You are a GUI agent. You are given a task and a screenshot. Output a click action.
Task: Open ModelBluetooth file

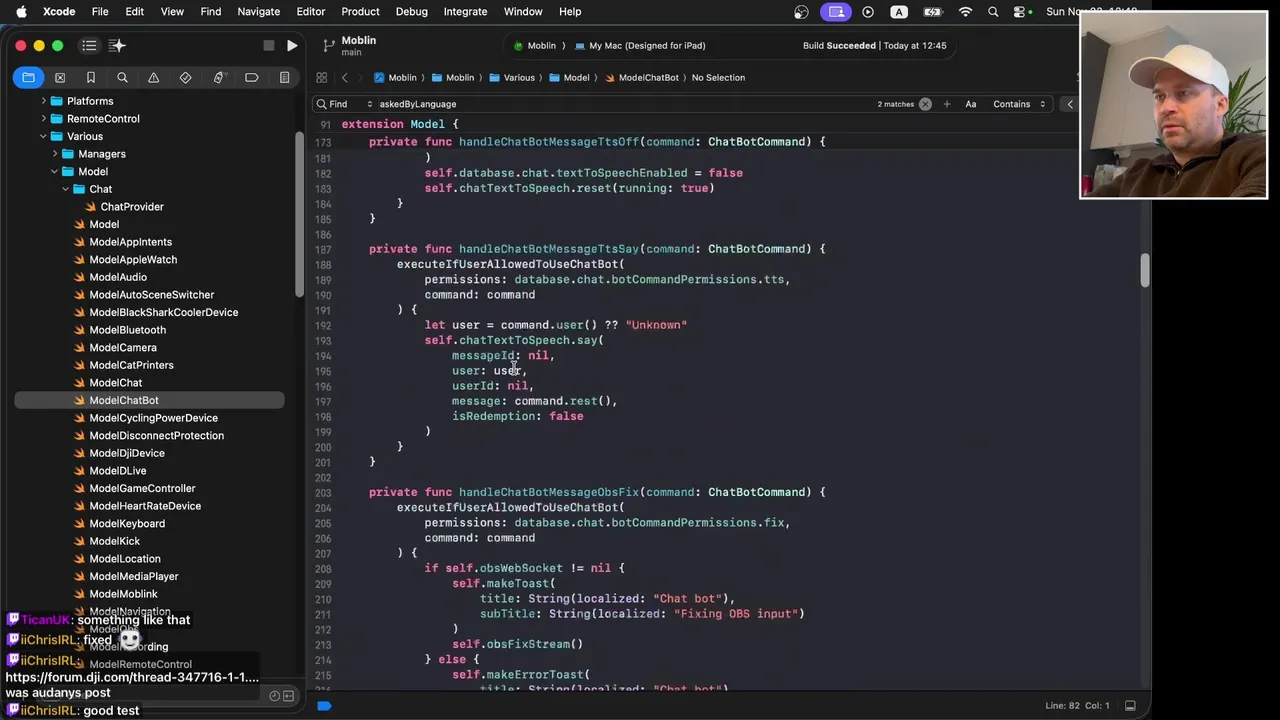[x=127, y=330]
